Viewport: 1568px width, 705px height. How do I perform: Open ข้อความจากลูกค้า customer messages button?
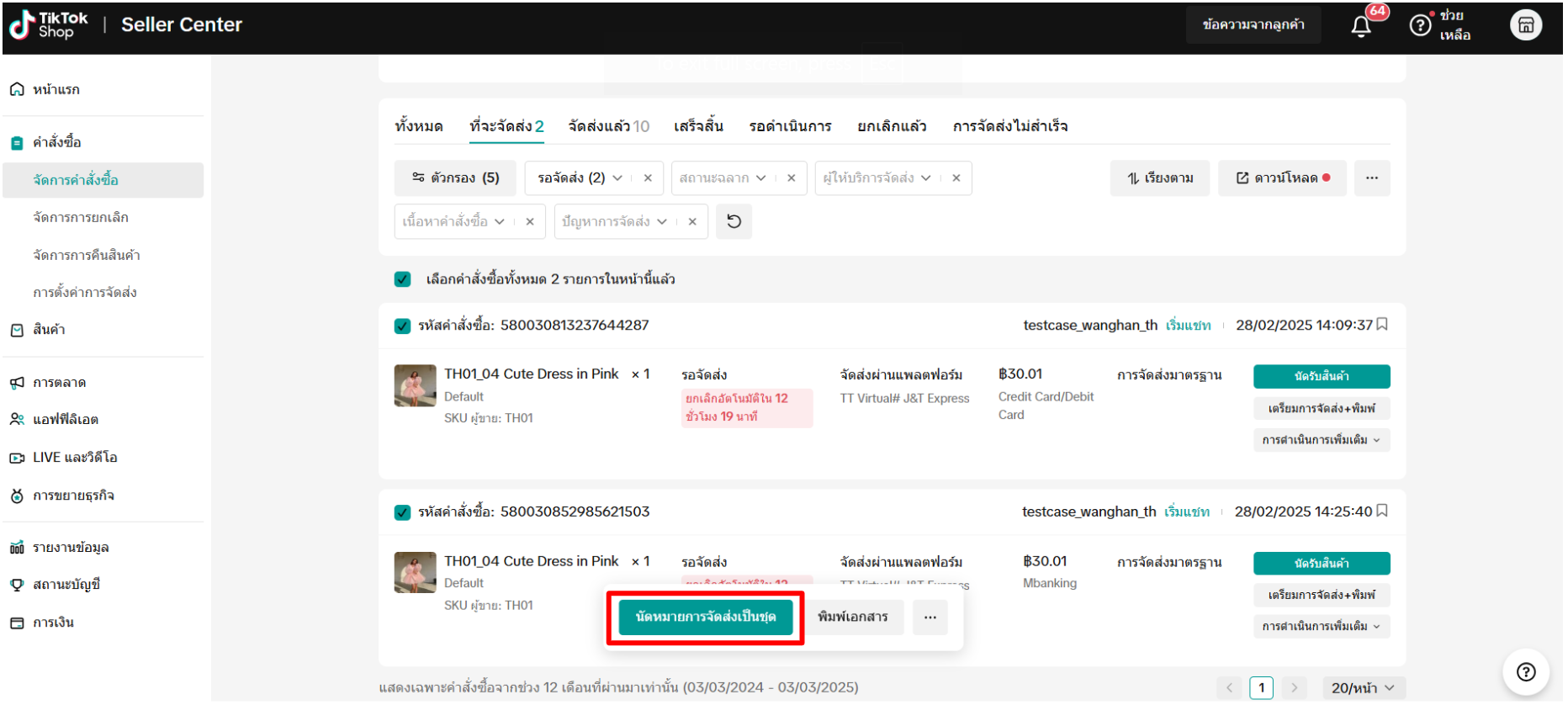pos(1253,25)
